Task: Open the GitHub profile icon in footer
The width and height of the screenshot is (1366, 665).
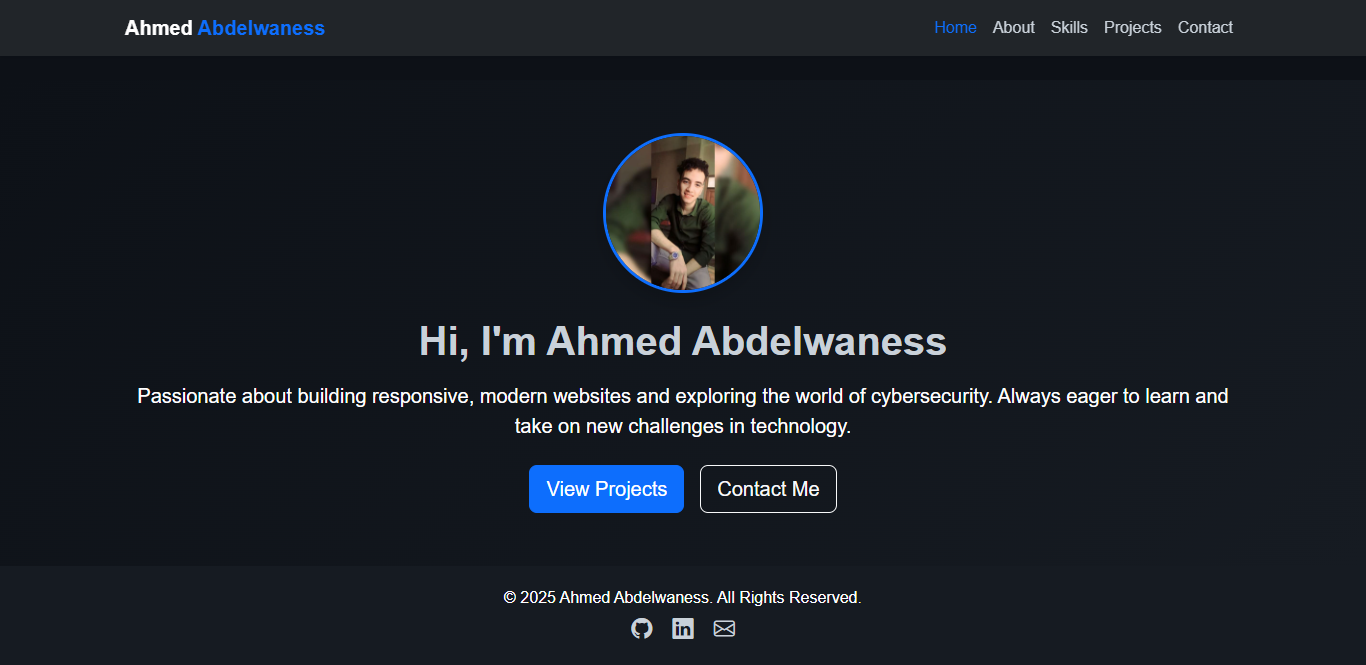Action: [642, 628]
